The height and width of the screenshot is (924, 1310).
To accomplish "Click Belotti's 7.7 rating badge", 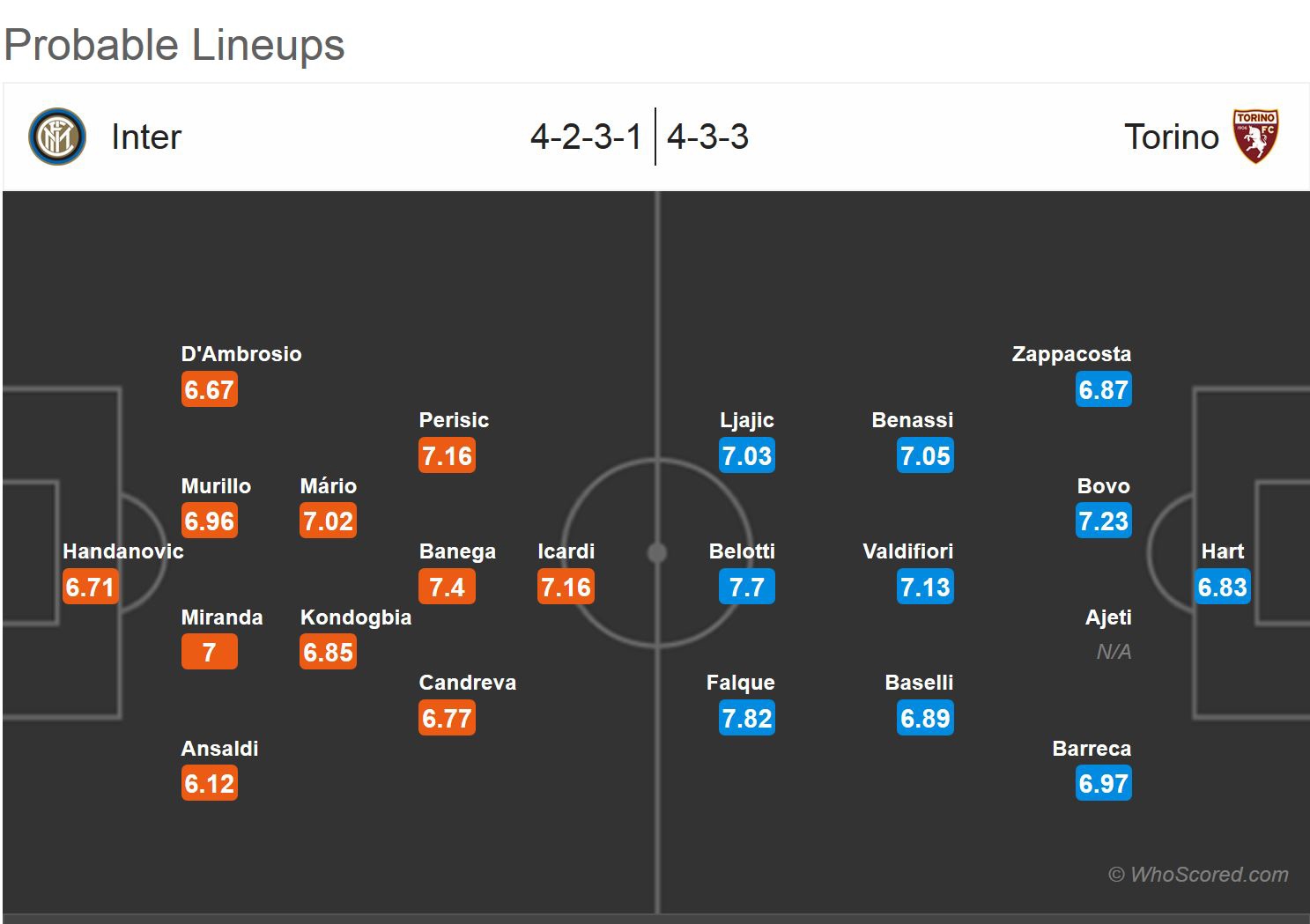I will (x=747, y=588).
